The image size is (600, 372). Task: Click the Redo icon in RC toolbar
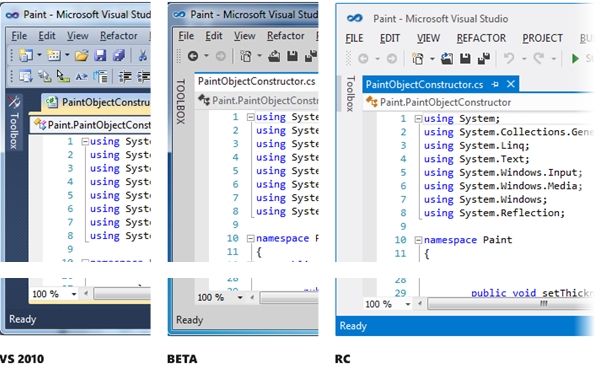pos(539,59)
